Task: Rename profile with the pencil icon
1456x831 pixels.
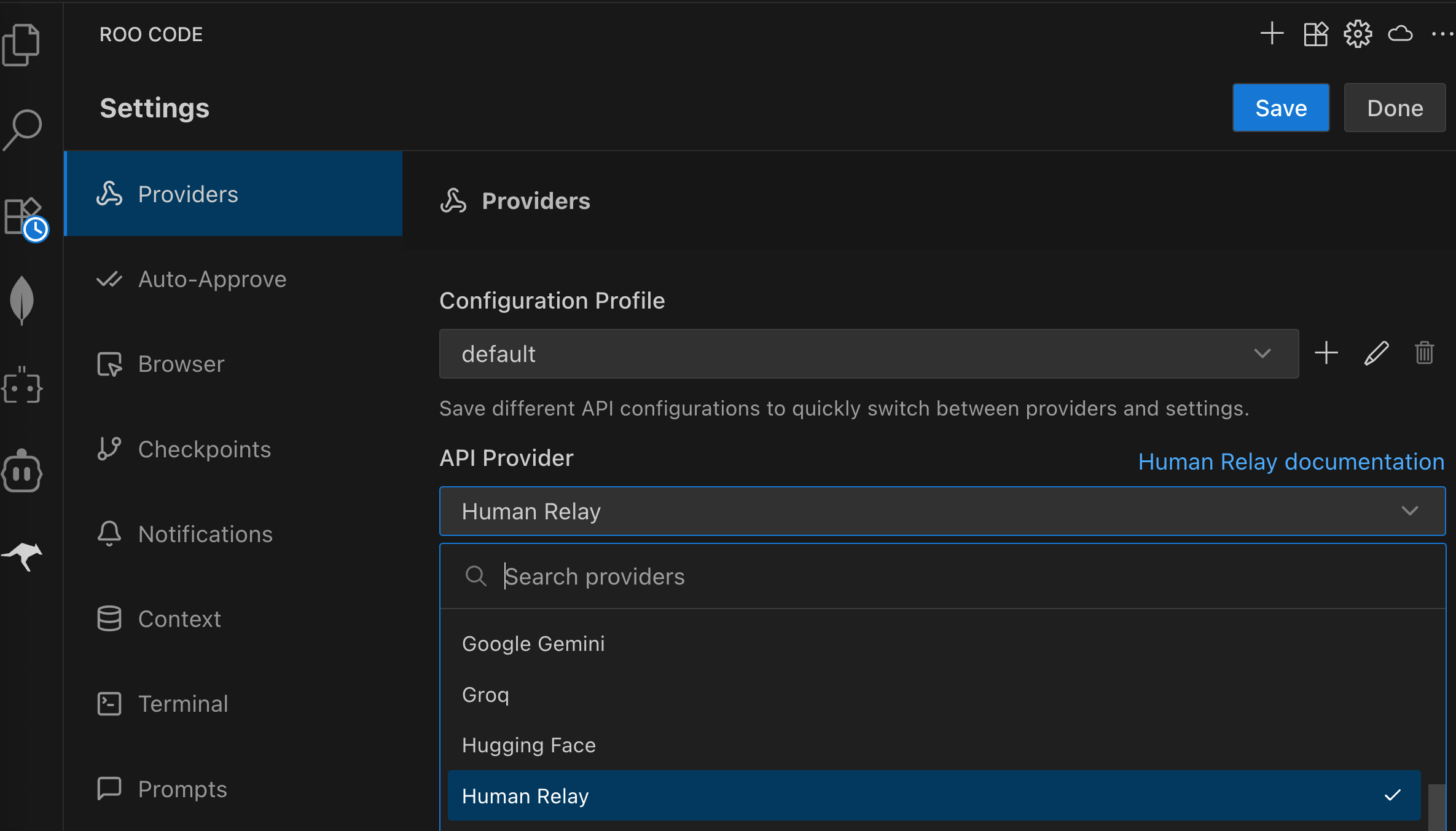Action: tap(1376, 353)
